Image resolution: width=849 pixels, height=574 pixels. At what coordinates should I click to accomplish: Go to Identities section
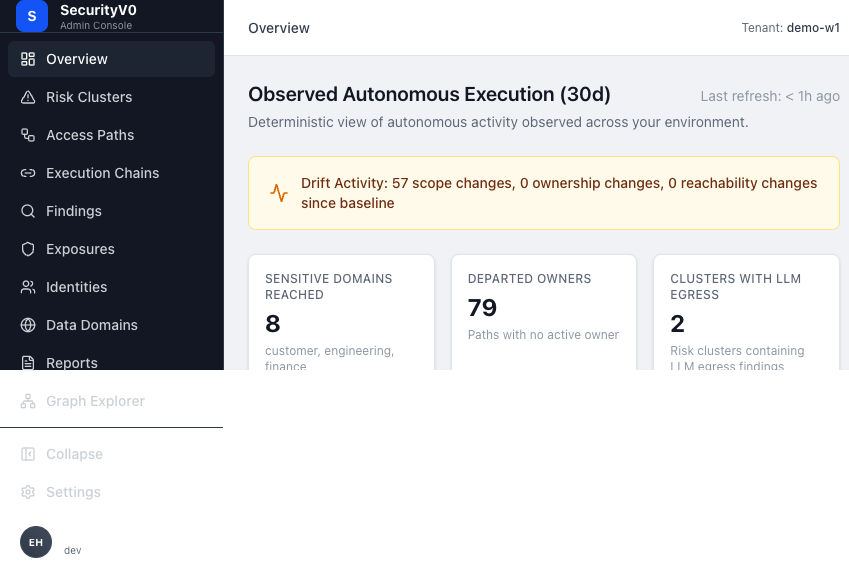pyautogui.click(x=112, y=287)
